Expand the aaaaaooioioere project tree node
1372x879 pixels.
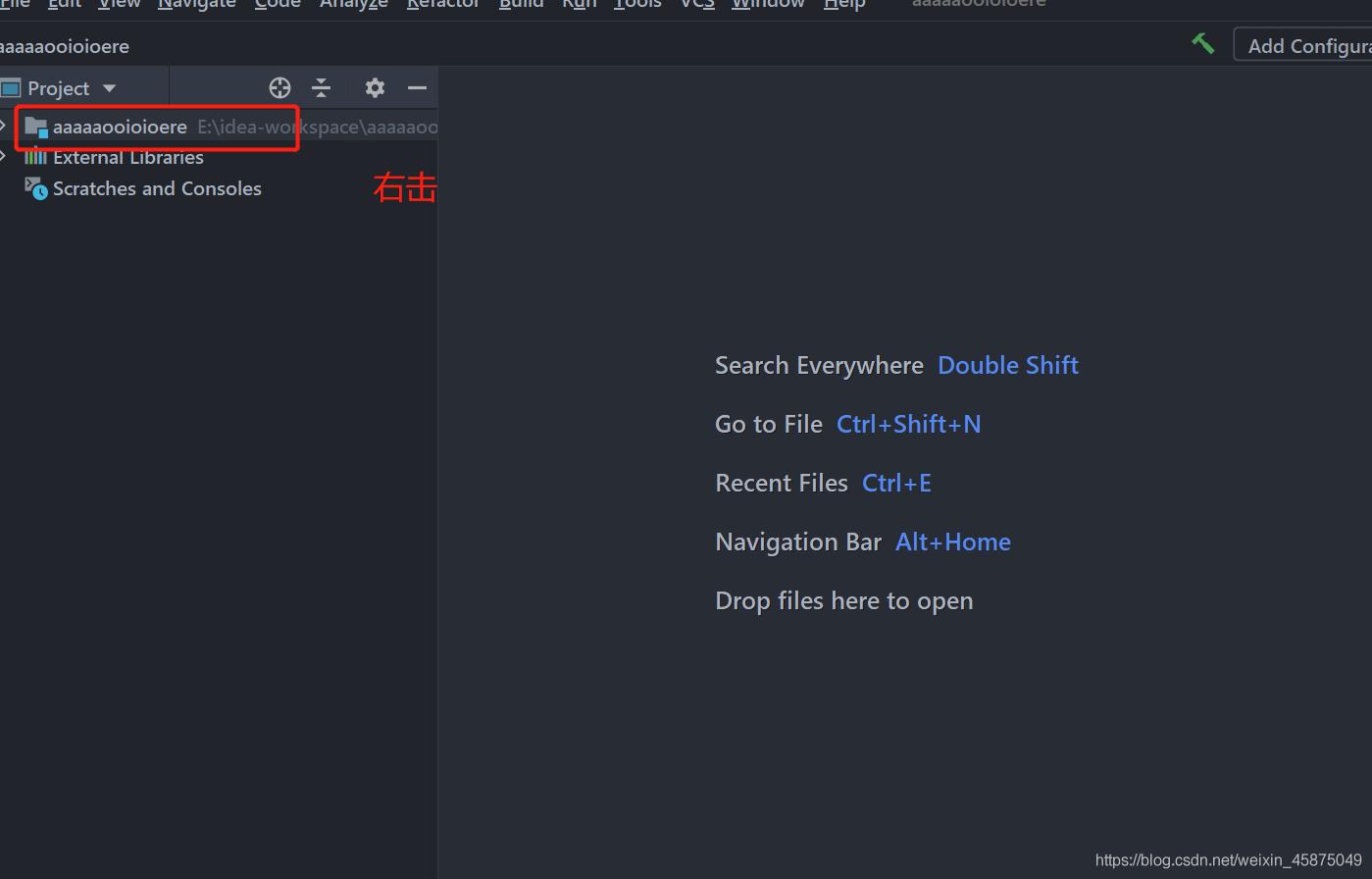click(5, 127)
